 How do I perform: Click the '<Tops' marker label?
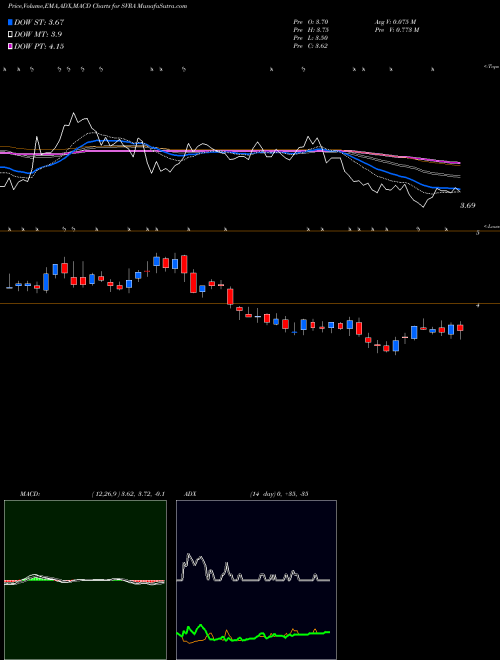point(492,67)
